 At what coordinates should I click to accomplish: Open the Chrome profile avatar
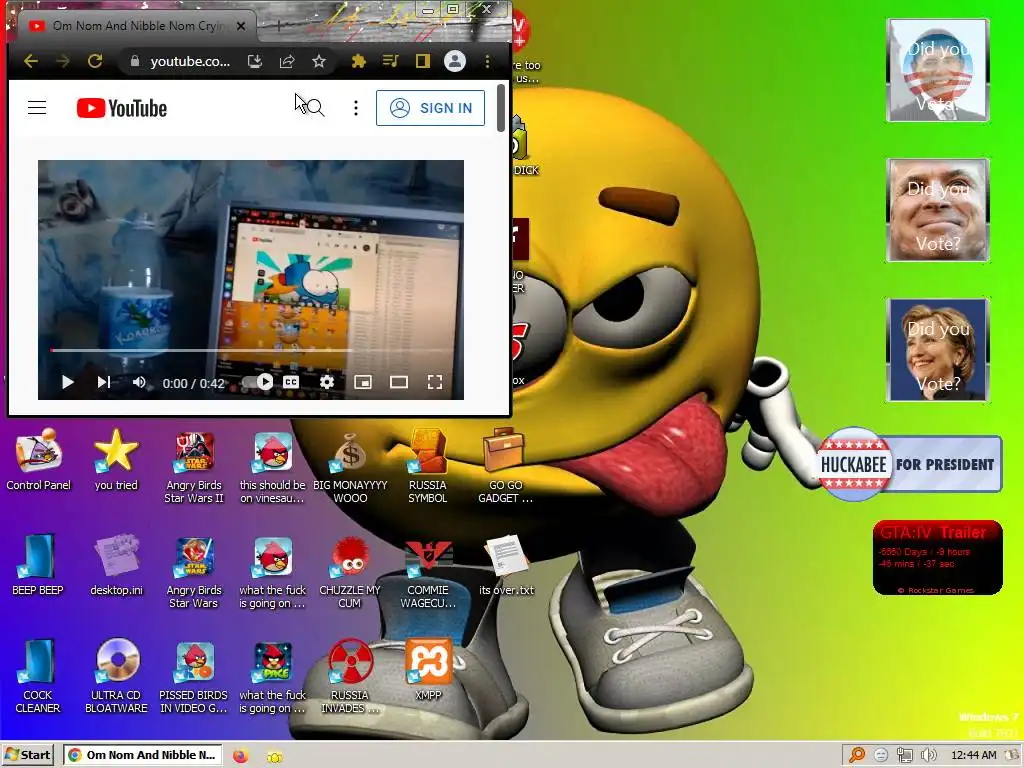(x=455, y=61)
